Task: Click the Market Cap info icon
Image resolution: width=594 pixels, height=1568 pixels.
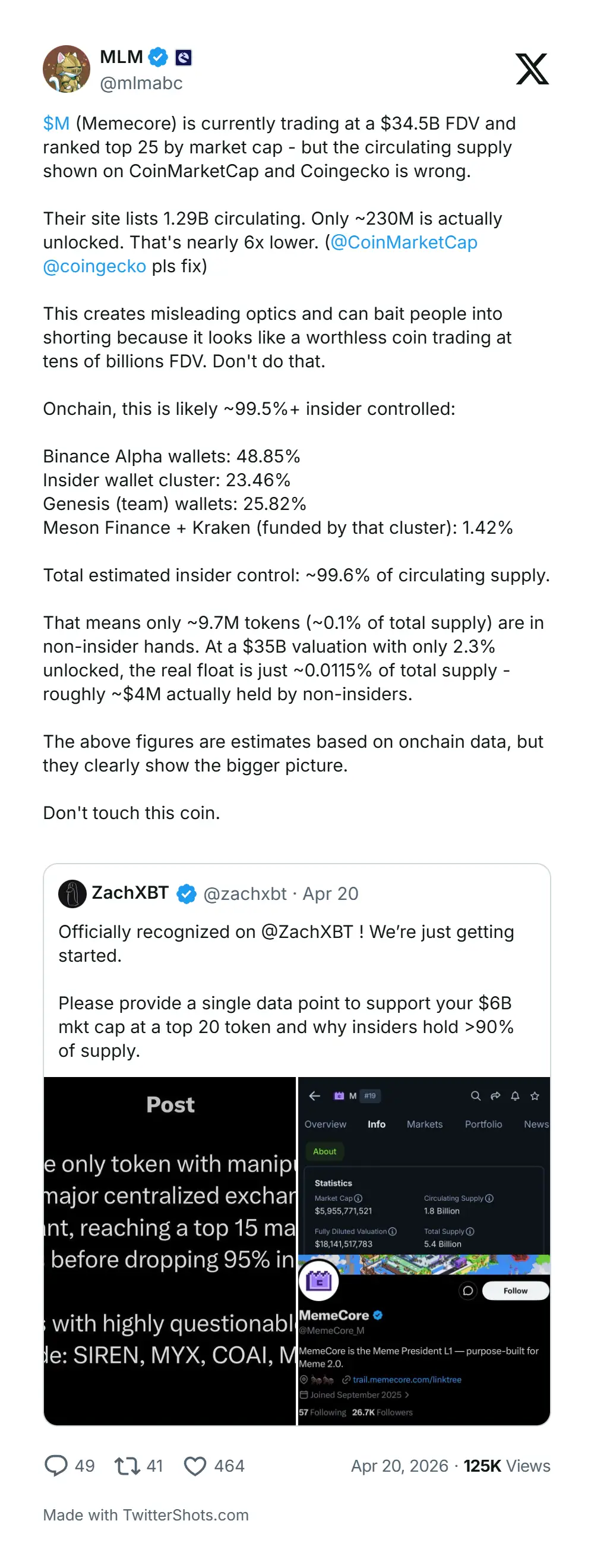Action: click(x=358, y=1198)
